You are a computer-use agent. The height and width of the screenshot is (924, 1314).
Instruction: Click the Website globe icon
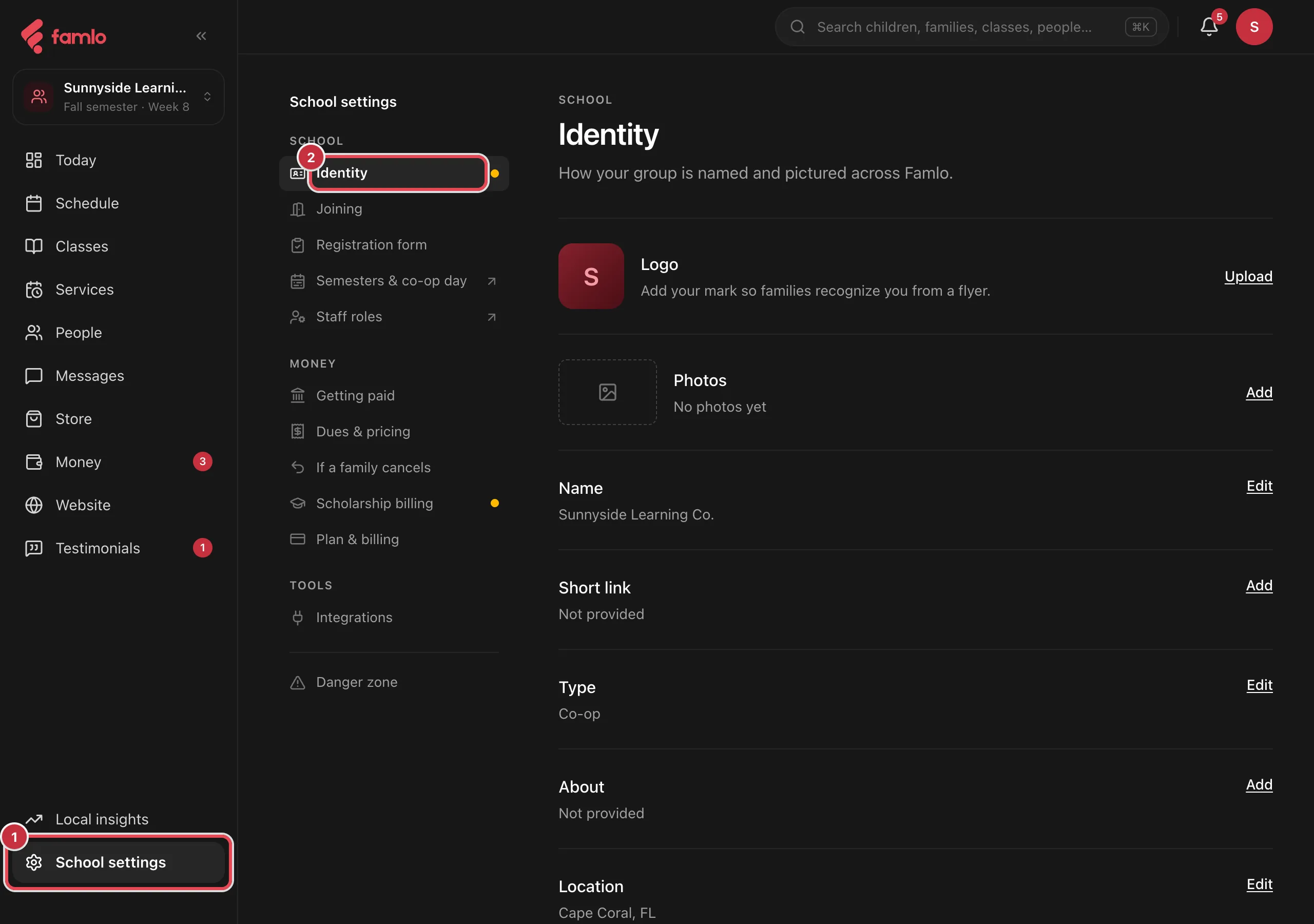34,505
